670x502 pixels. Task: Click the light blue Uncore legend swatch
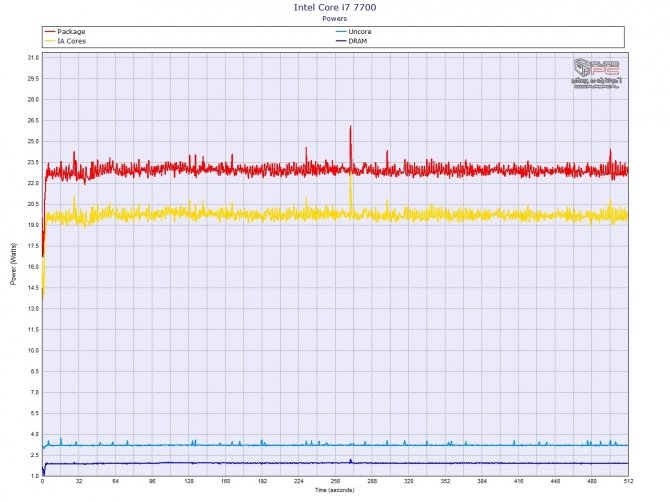(x=341, y=32)
